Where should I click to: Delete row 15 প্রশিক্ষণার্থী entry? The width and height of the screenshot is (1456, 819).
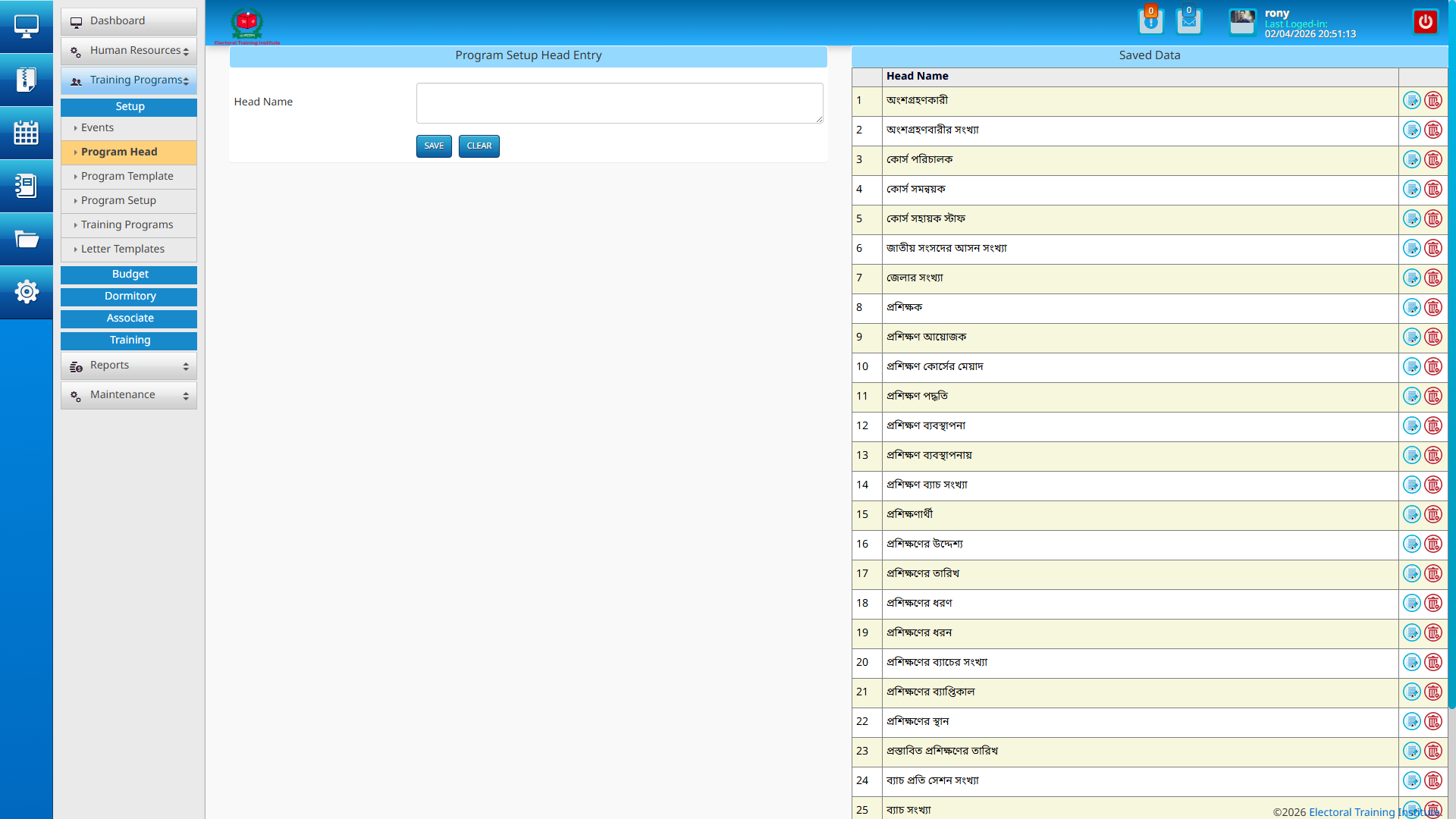1432,514
